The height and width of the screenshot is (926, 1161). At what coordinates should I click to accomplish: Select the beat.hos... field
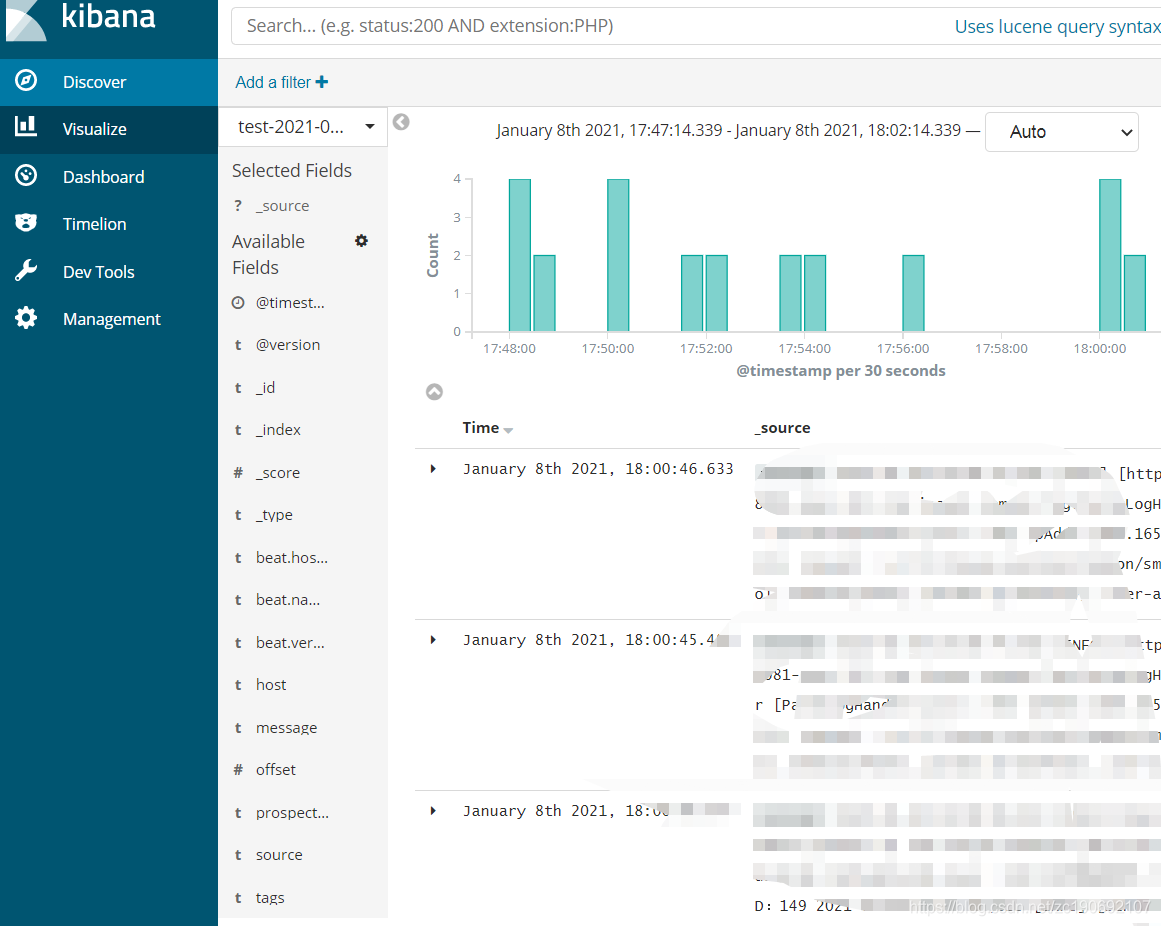[x=292, y=558]
